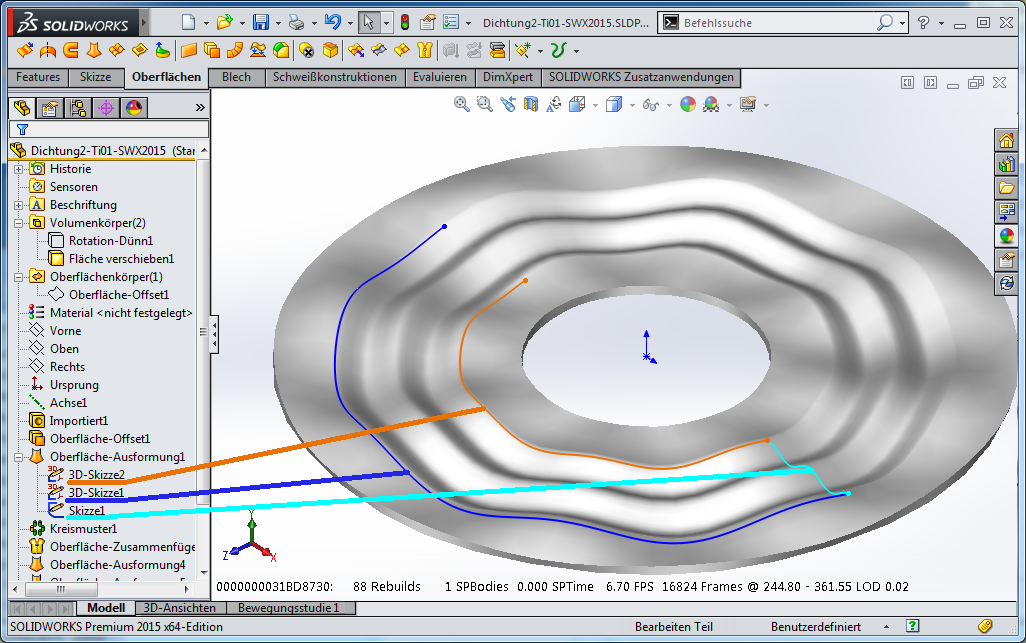Click the Rebuild traffic light icon
This screenshot has height=643, width=1026.
pos(405,22)
